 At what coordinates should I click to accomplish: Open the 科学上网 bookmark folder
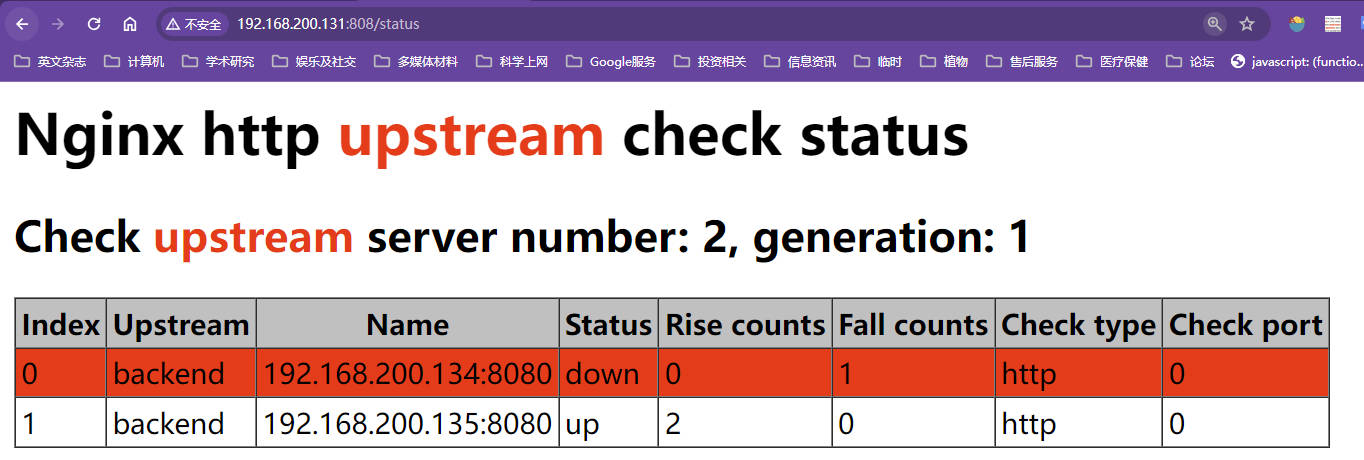tap(514, 62)
